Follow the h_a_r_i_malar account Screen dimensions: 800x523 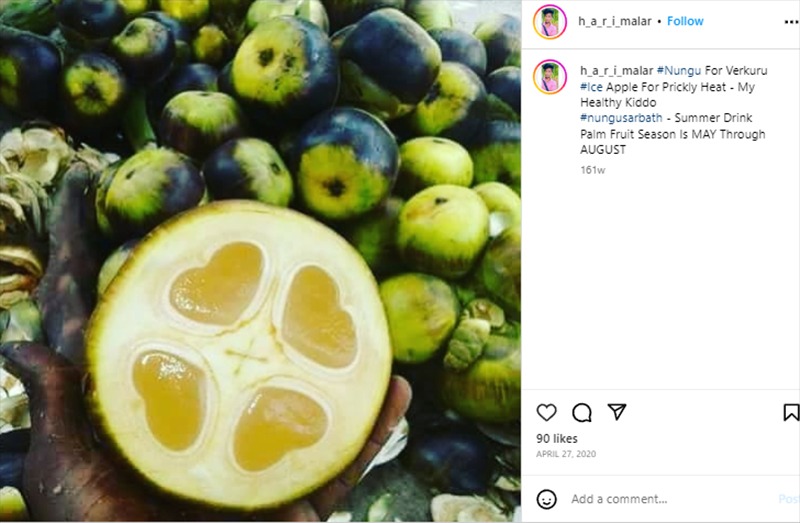(685, 21)
